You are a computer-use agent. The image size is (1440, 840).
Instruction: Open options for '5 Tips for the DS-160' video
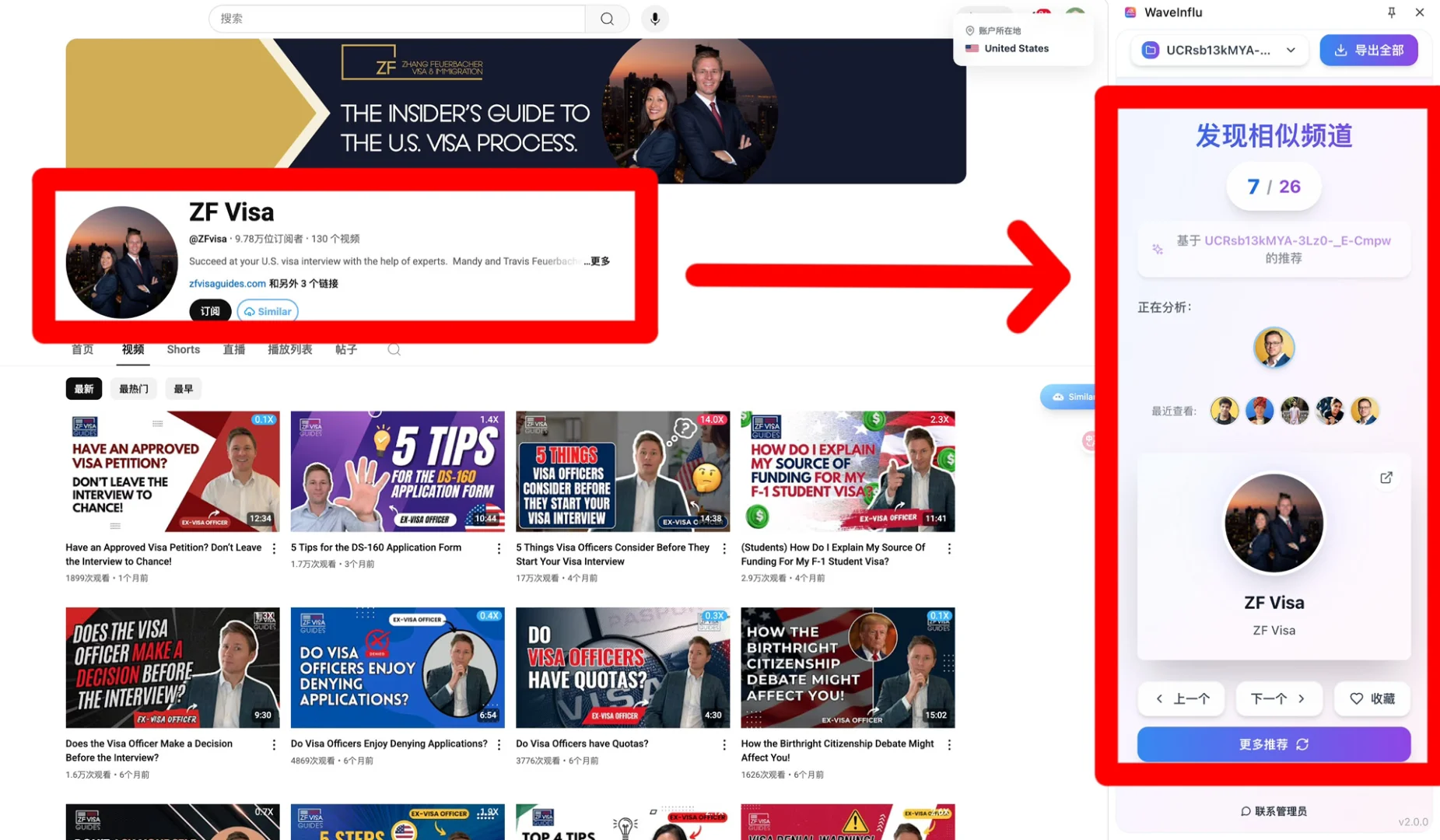[499, 549]
